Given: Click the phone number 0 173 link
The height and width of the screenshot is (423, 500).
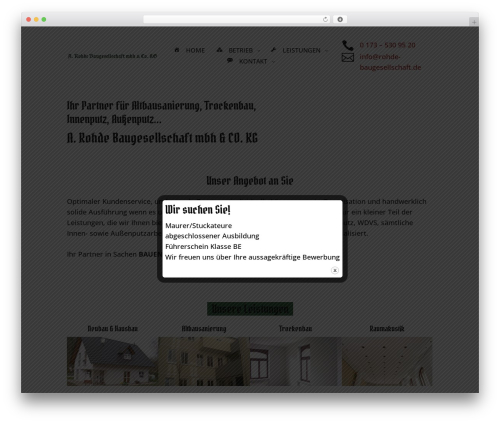Looking at the screenshot, I should [387, 45].
